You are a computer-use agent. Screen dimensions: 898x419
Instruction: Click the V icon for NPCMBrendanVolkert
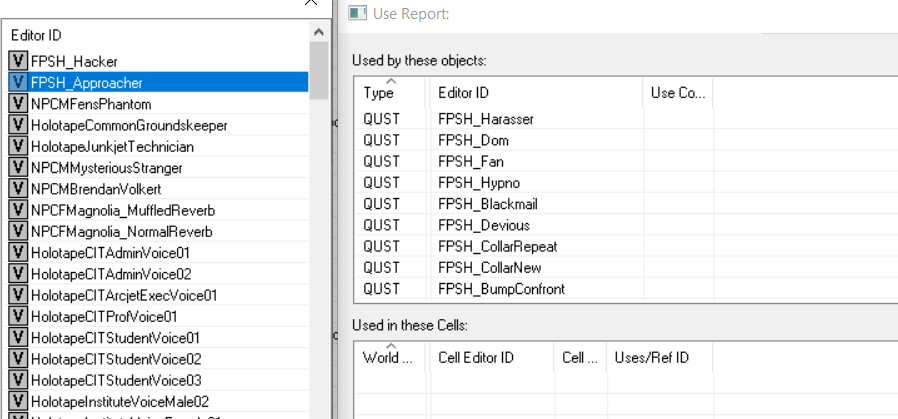[x=18, y=188]
